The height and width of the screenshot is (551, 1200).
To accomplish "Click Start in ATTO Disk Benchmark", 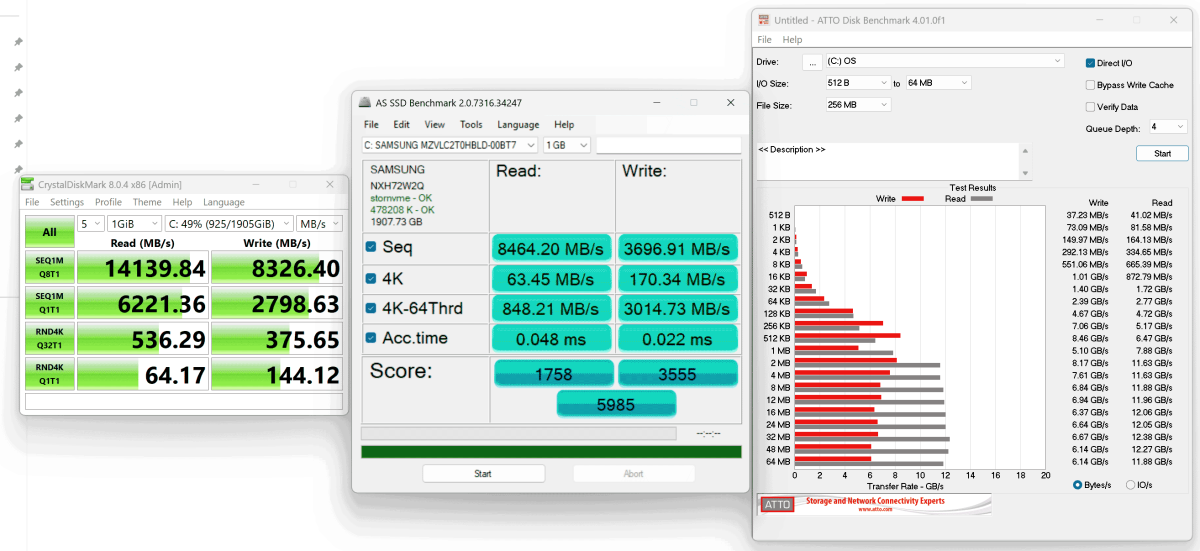I will pos(1162,154).
